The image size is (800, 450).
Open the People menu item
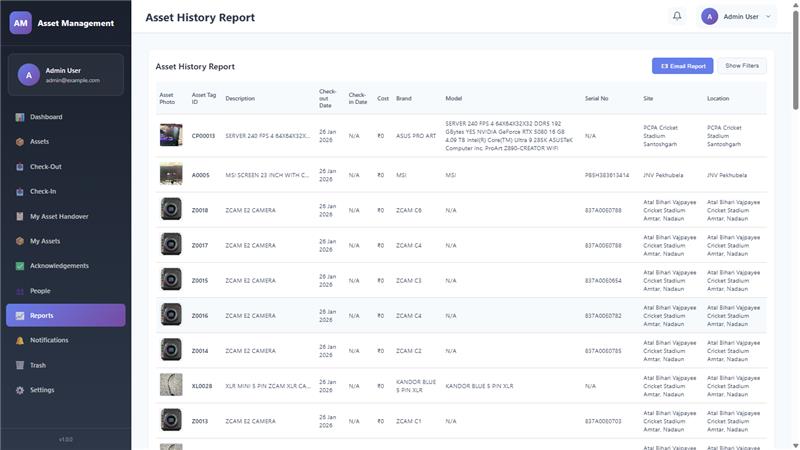[65, 291]
